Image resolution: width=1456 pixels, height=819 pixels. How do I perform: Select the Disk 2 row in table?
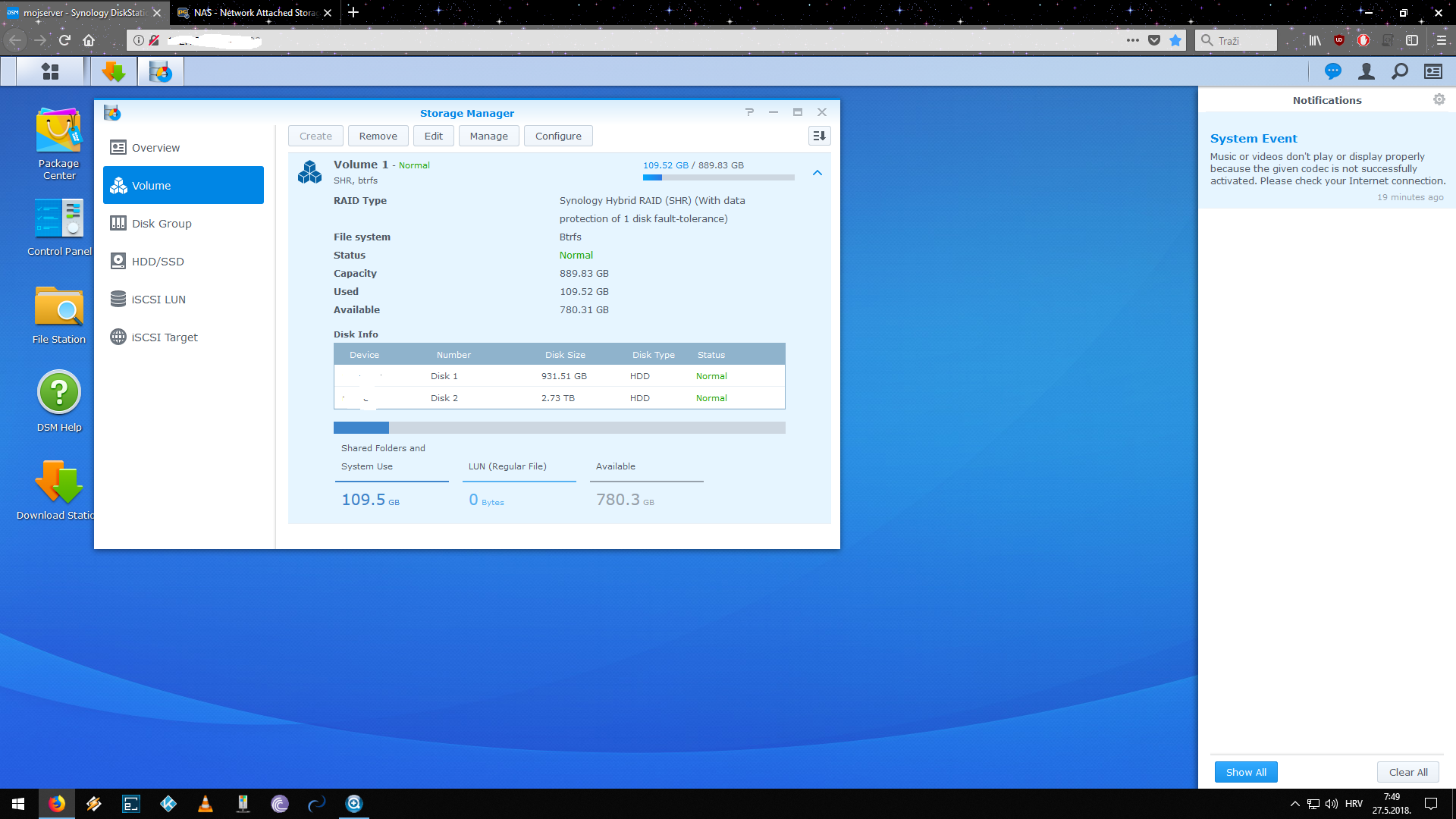(x=559, y=398)
